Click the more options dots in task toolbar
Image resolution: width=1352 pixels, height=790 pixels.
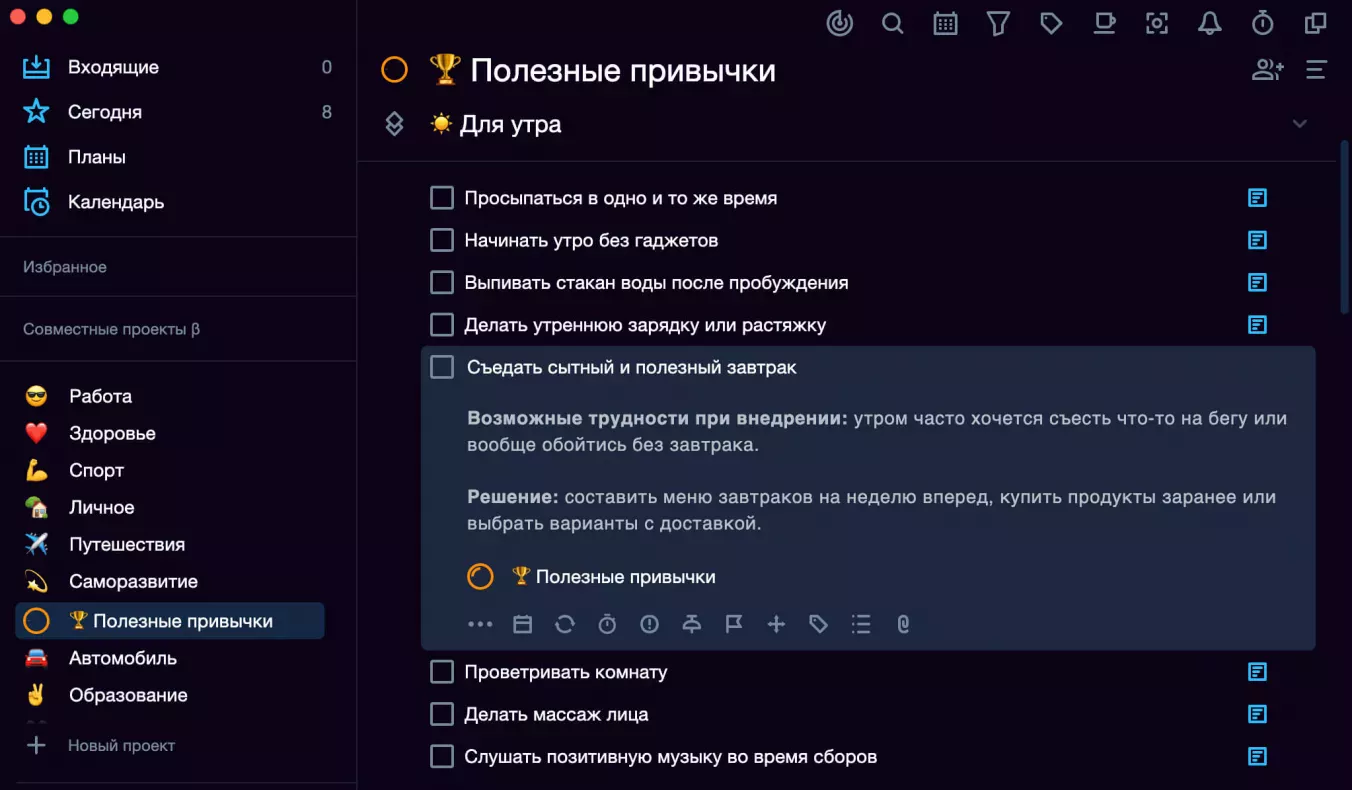tap(480, 624)
